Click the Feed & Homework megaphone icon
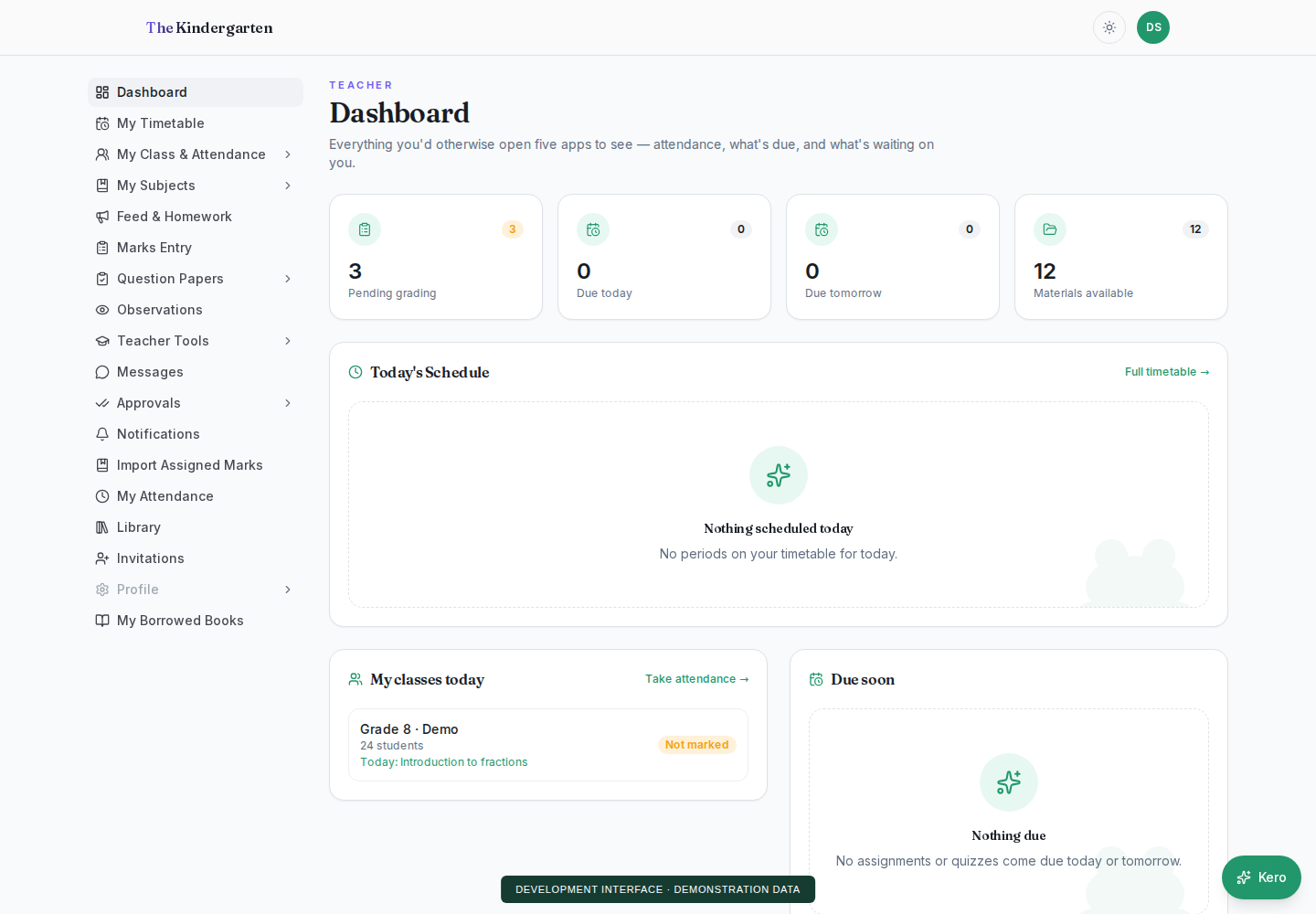The height and width of the screenshot is (914, 1316). [x=102, y=217]
